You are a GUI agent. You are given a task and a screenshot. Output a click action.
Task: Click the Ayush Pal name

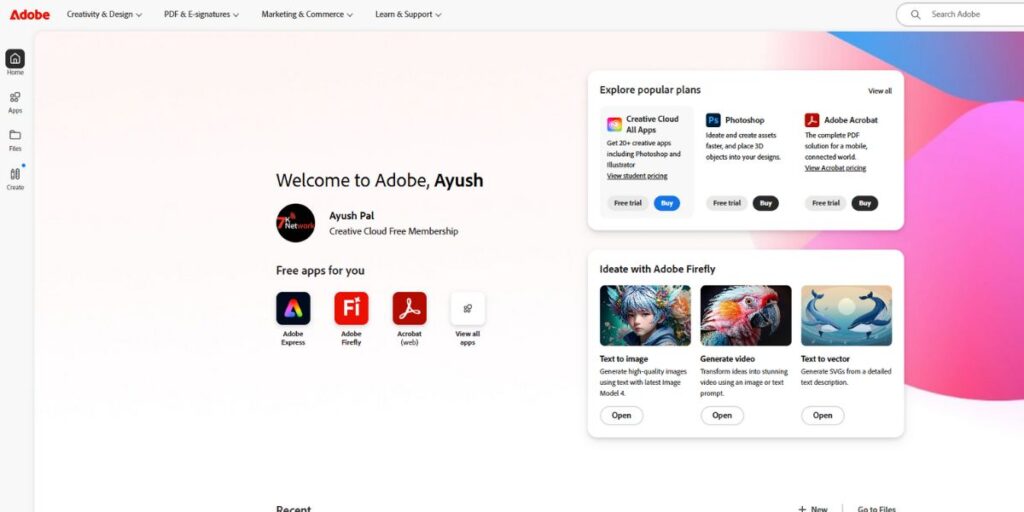351,216
